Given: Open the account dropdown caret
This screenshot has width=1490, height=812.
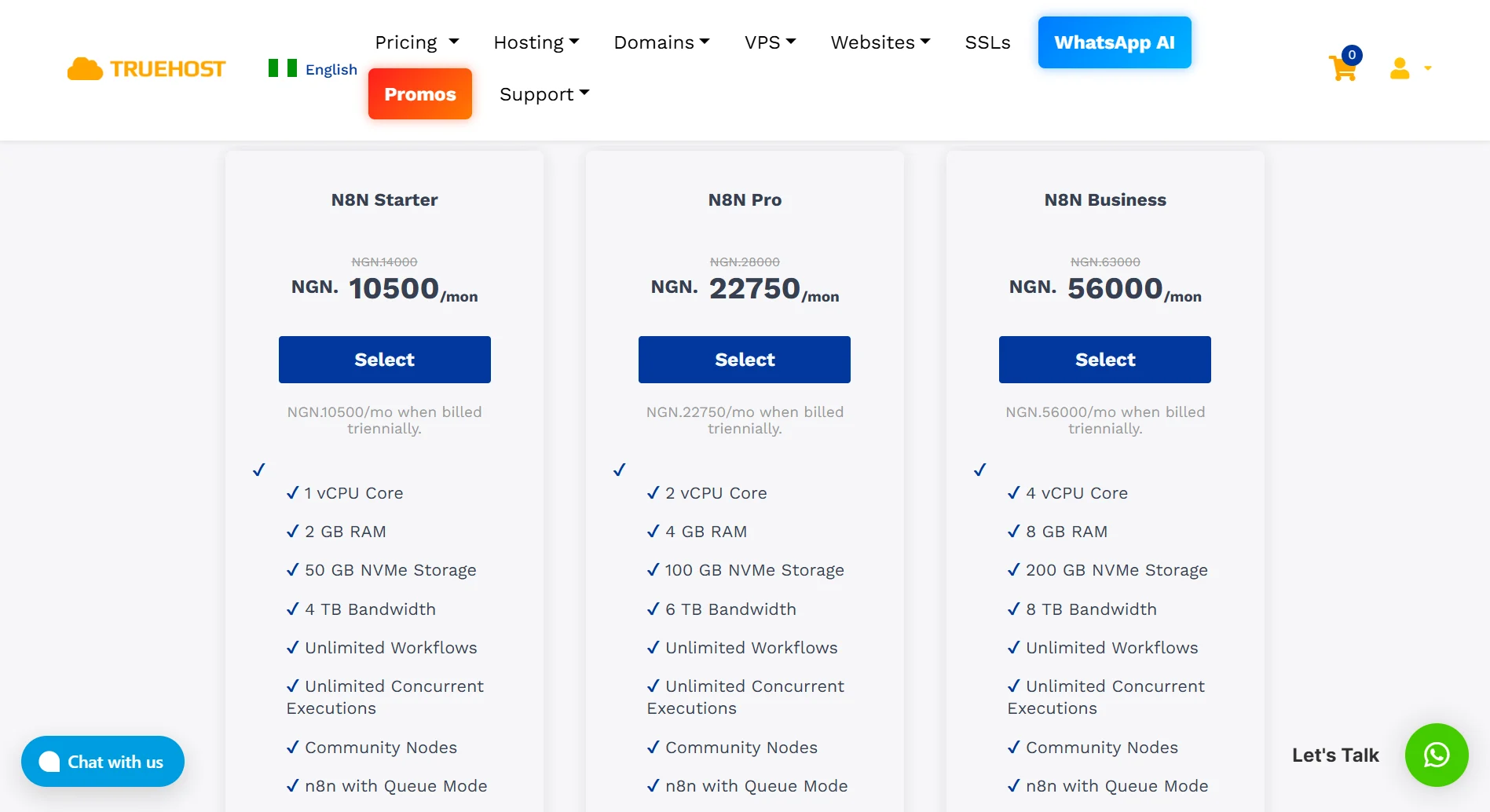Looking at the screenshot, I should pos(1428,68).
